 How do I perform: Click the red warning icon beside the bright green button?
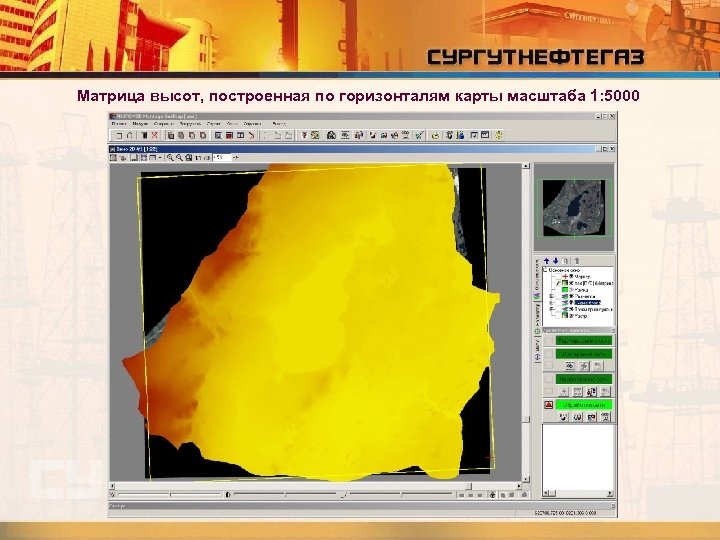point(549,405)
